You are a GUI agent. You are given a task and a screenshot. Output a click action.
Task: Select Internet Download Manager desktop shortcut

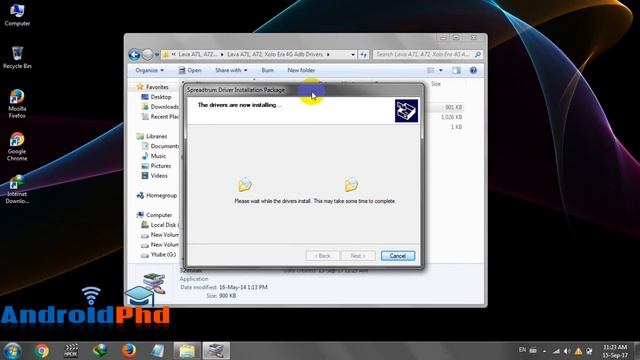pos(17,189)
